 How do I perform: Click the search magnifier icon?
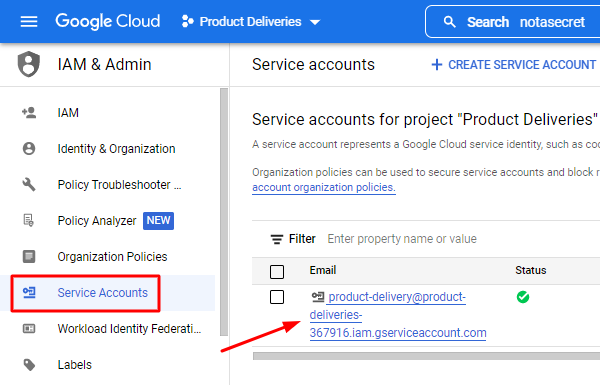pos(450,22)
